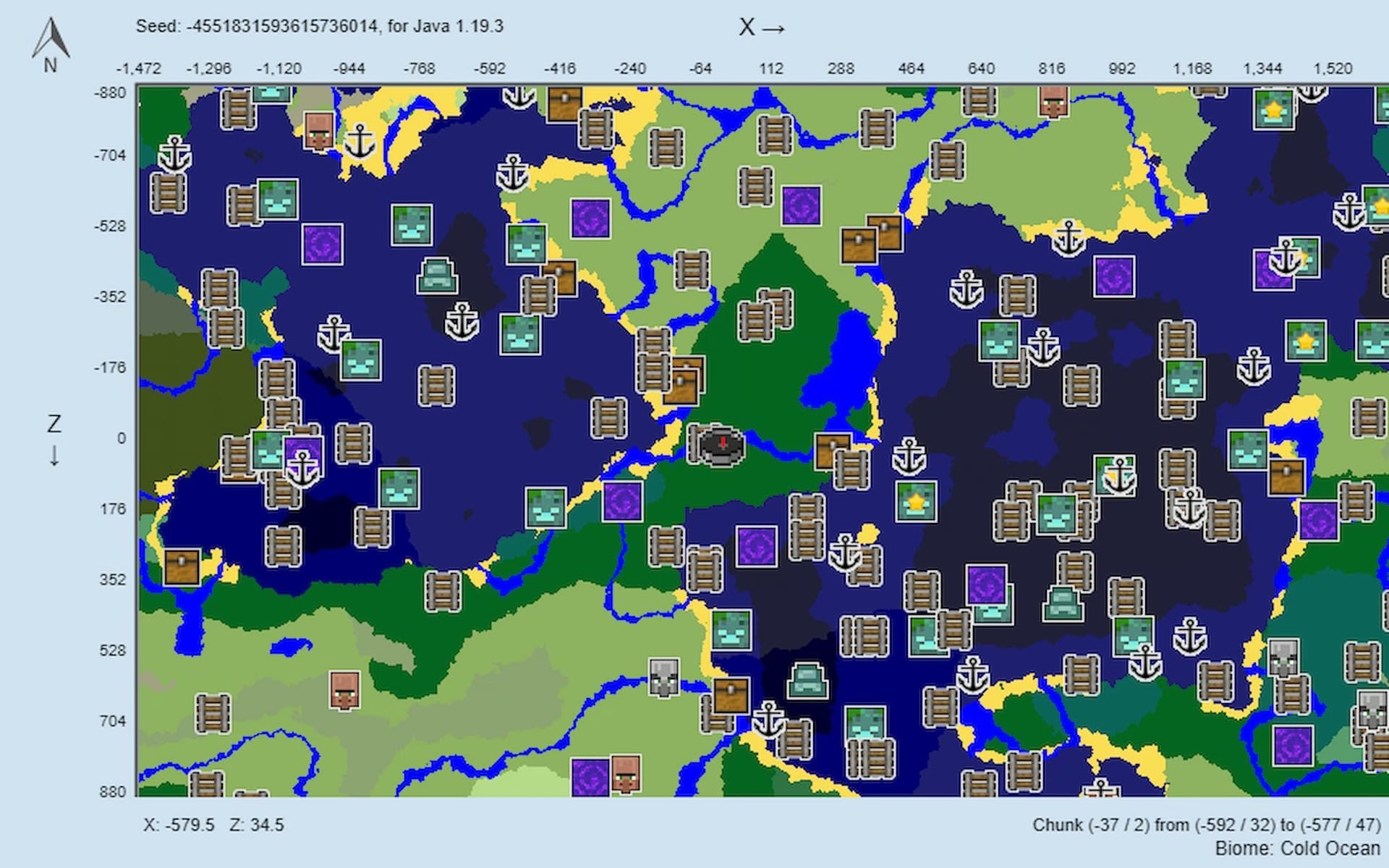Click shipwreck anchor near X -660, Z -300

click(462, 321)
